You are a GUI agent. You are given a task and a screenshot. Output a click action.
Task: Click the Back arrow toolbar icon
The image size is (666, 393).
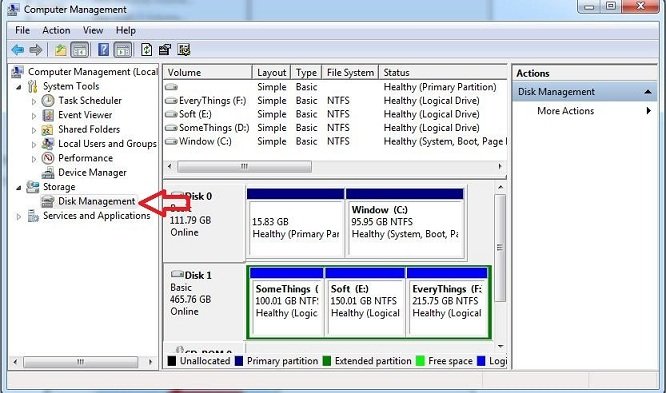[x=18, y=50]
